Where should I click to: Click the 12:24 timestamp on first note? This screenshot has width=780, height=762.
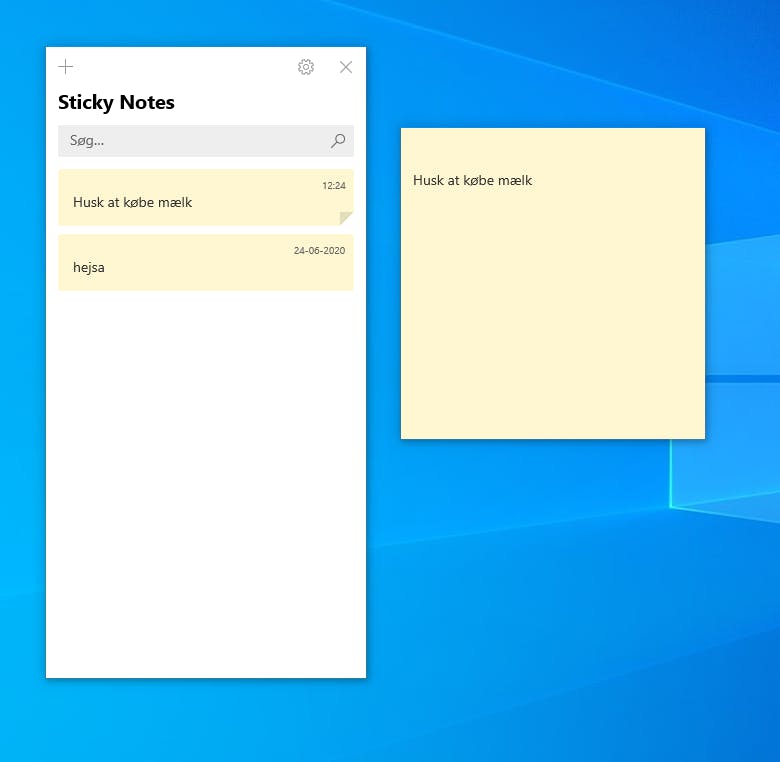click(334, 186)
